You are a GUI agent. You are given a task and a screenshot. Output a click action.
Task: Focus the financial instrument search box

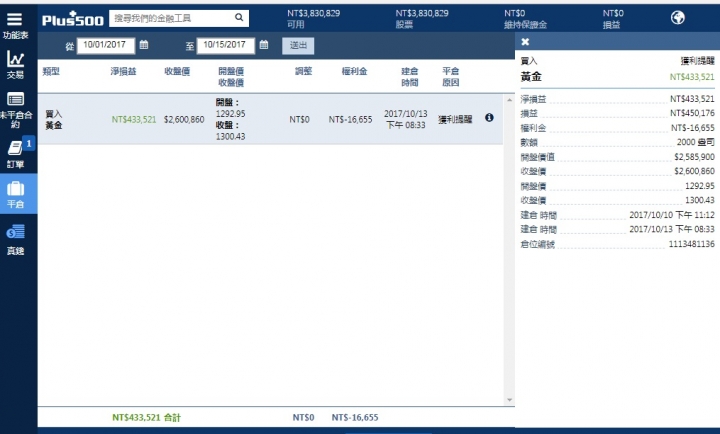click(x=170, y=17)
